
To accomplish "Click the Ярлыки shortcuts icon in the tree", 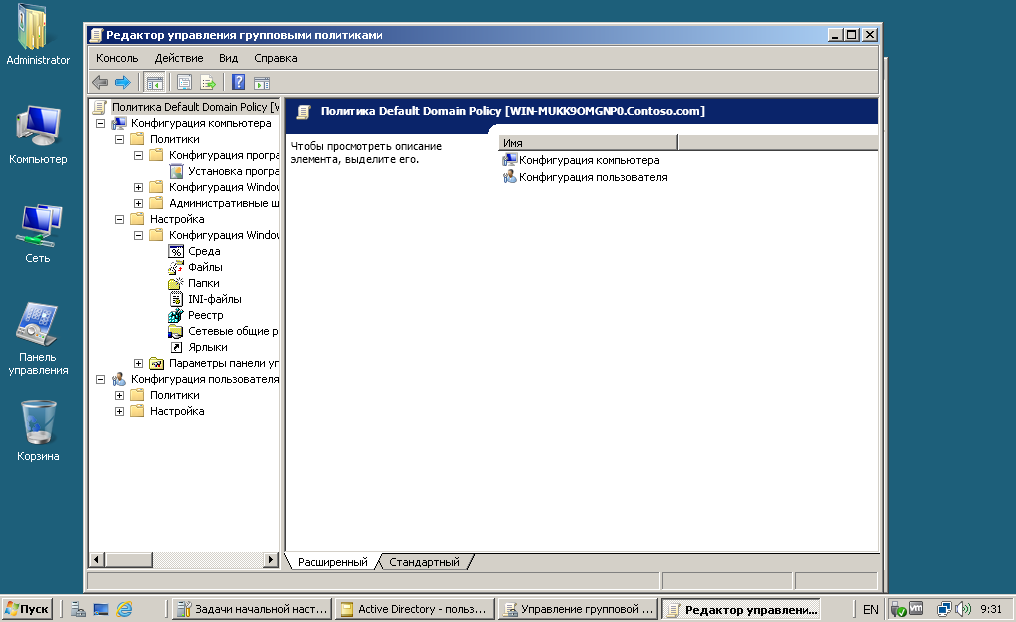I will pyautogui.click(x=176, y=347).
